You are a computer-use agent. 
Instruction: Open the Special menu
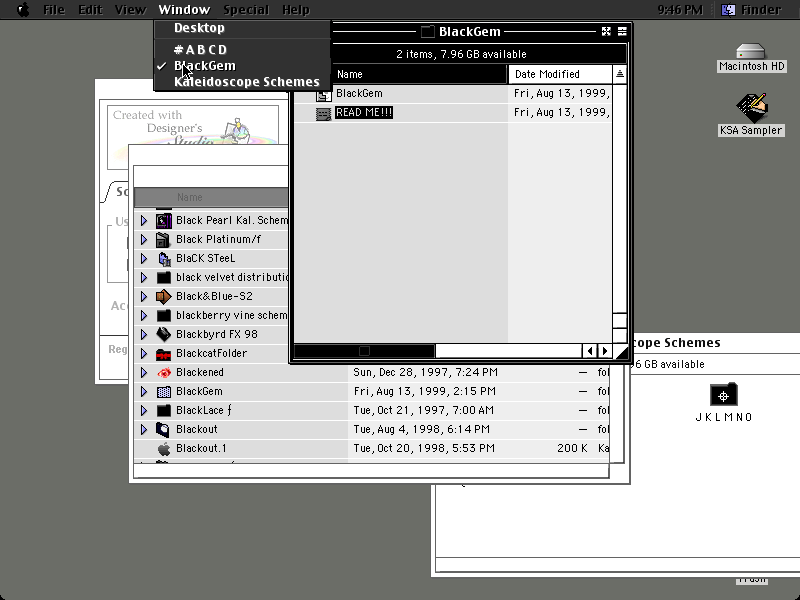coord(246,10)
